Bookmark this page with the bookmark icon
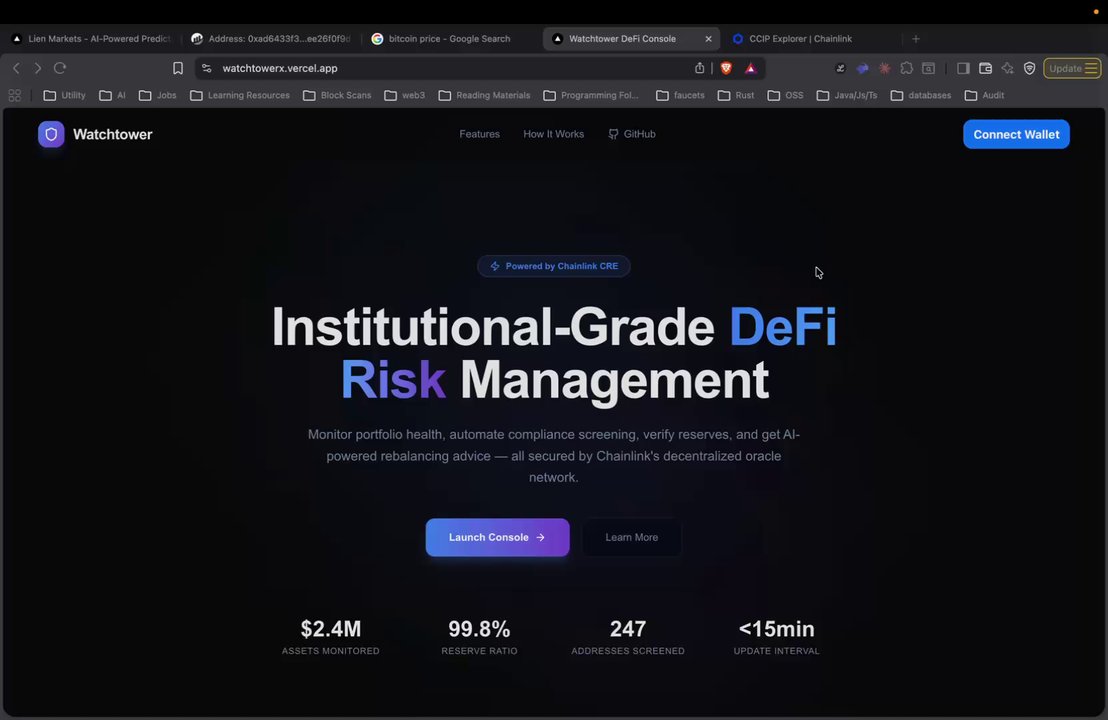 [178, 68]
